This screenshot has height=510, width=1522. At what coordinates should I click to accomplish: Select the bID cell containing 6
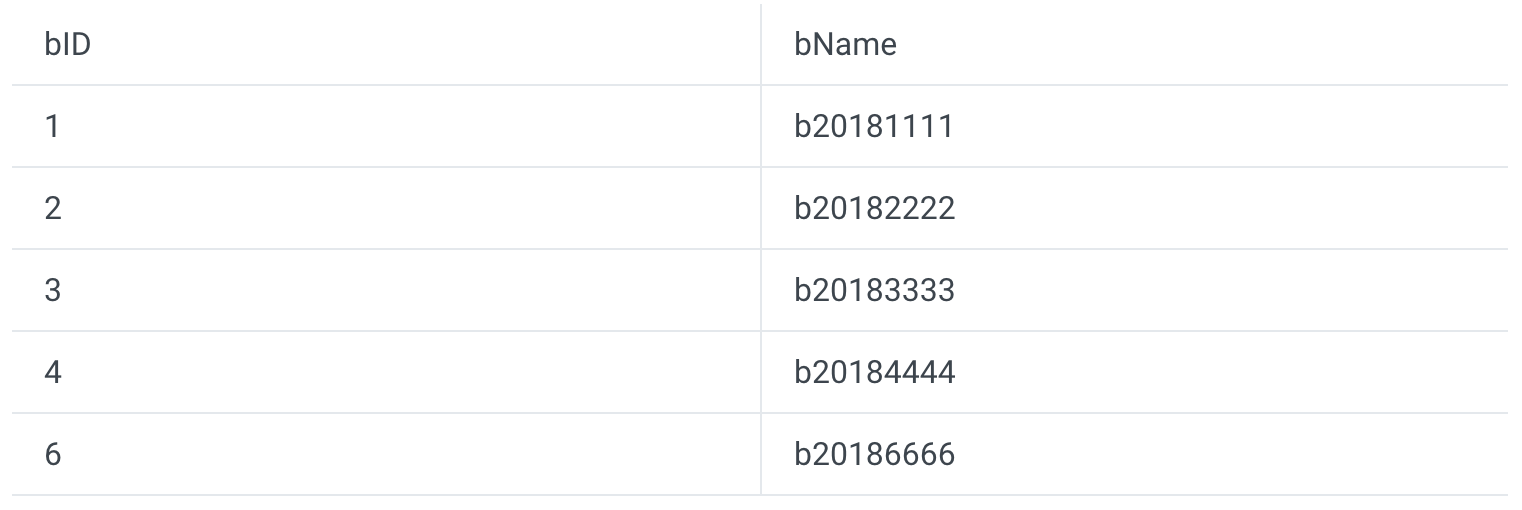[53, 455]
